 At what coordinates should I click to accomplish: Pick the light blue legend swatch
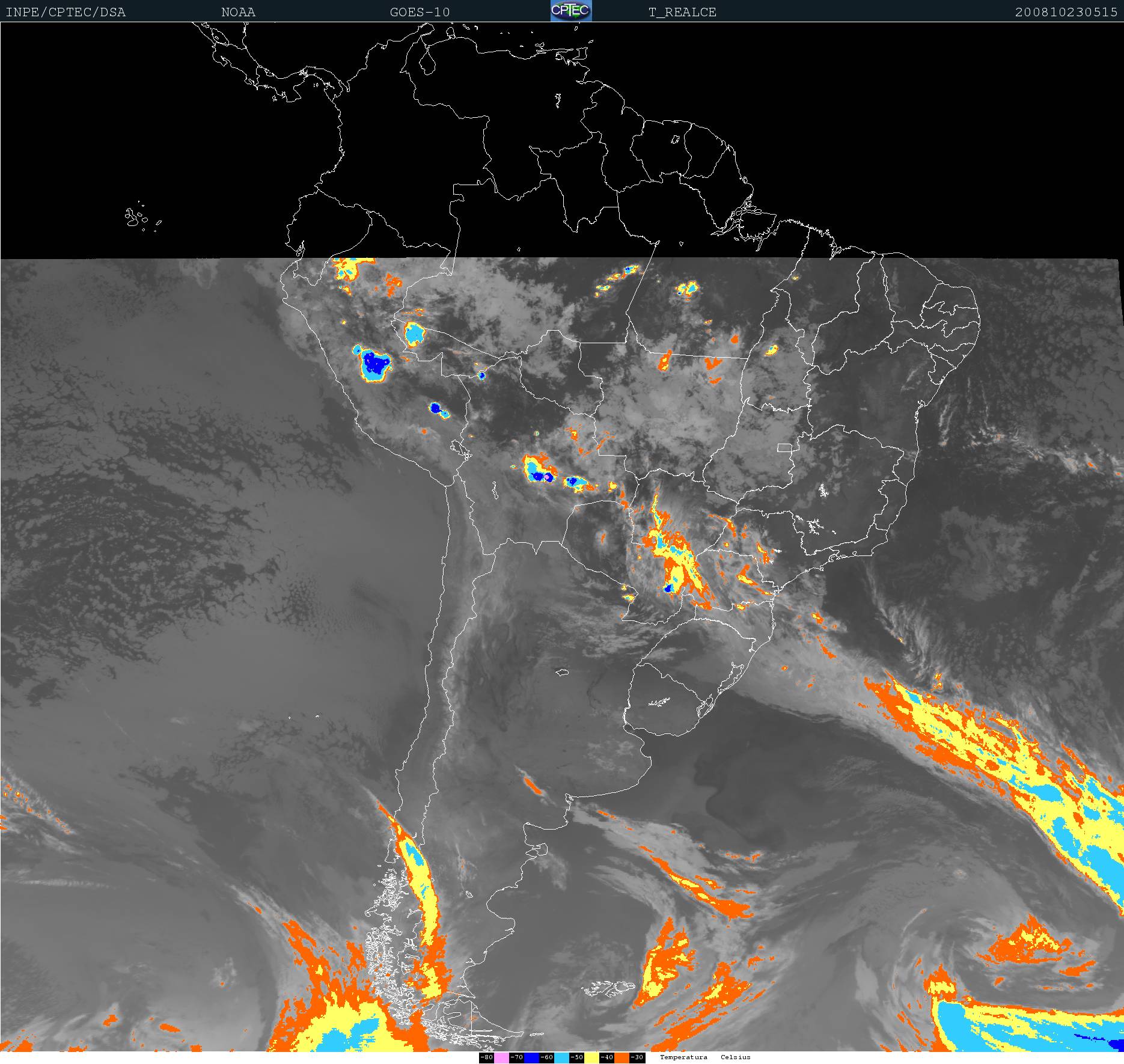(x=561, y=1057)
